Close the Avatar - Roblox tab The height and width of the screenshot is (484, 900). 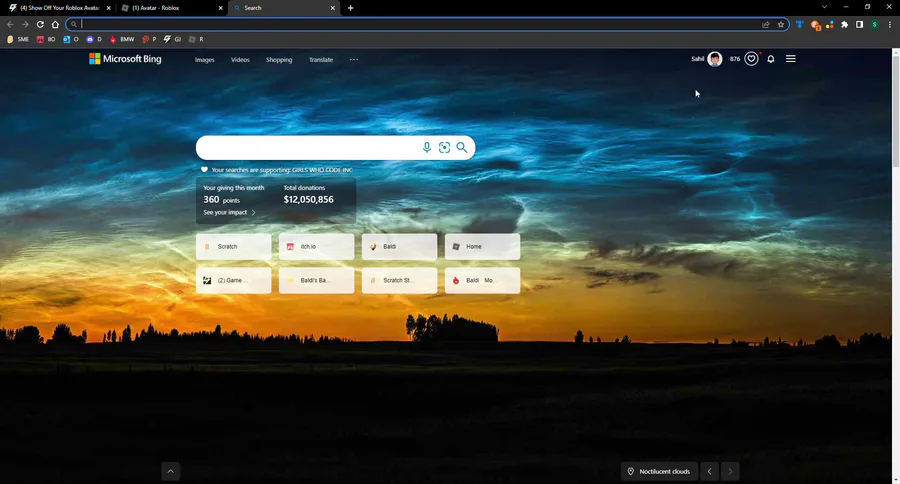click(220, 8)
